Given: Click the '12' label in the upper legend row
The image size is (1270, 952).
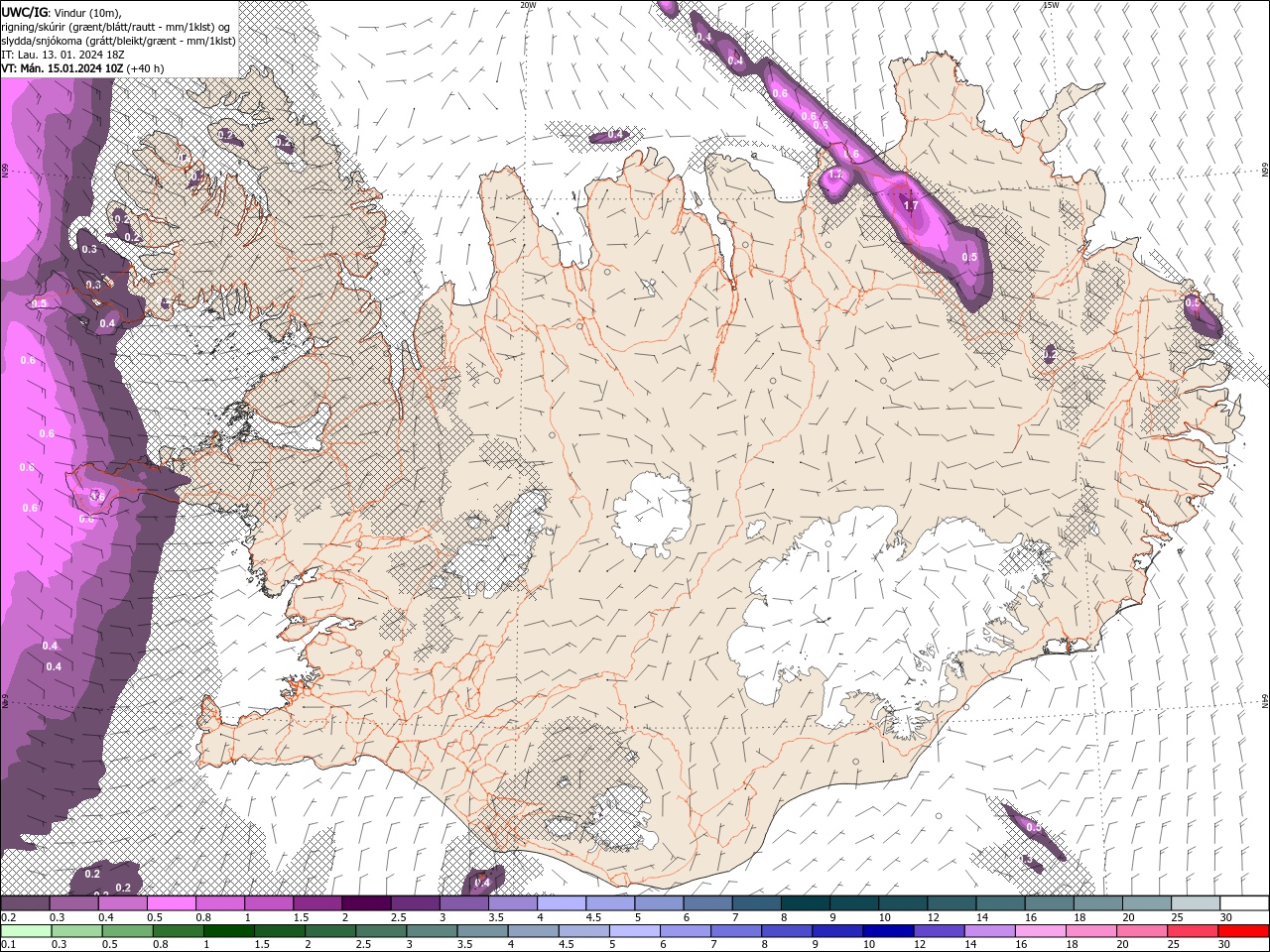Looking at the screenshot, I should pyautogui.click(x=934, y=917).
